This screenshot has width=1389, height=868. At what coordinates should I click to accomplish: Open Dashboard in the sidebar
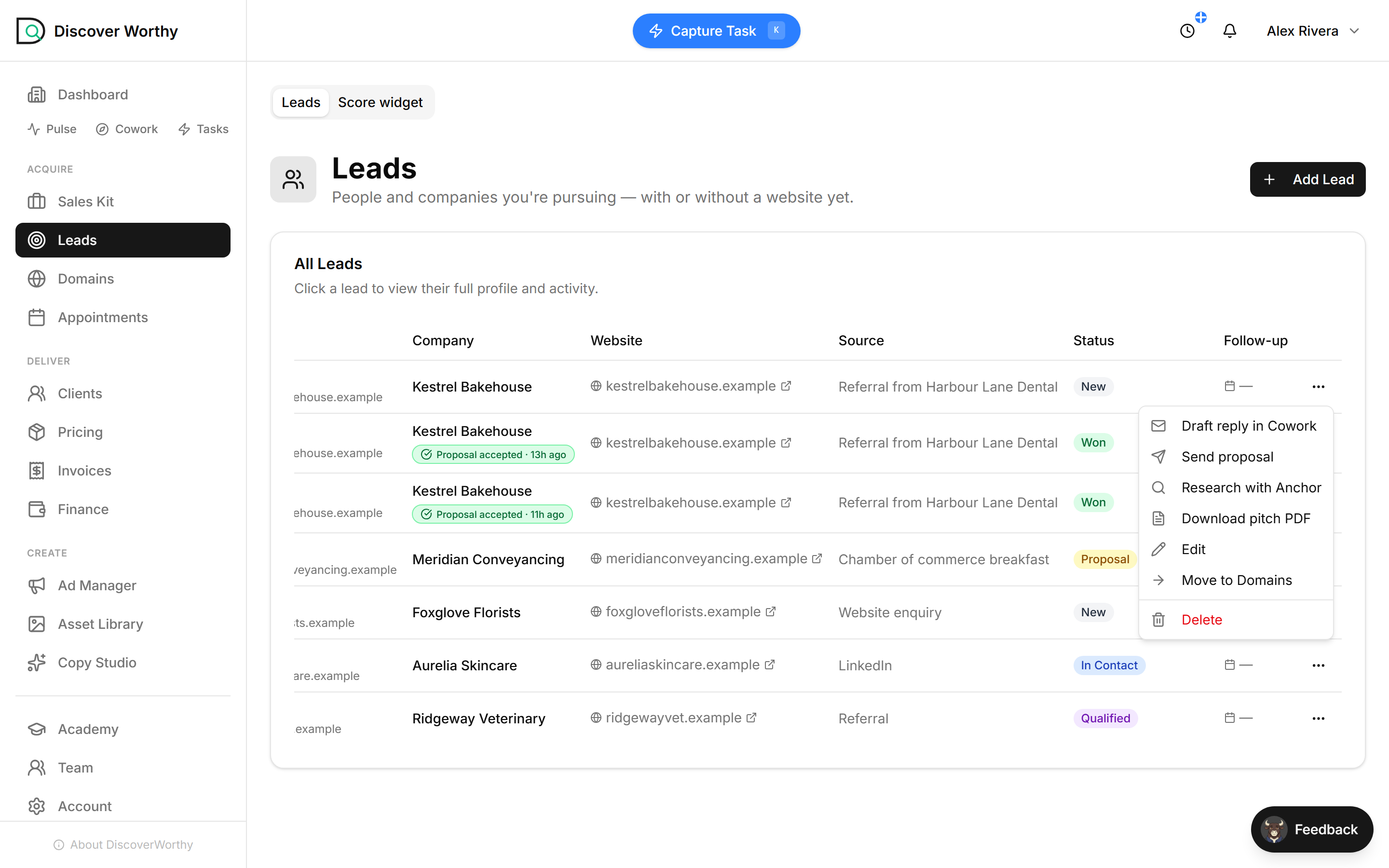pyautogui.click(x=123, y=95)
